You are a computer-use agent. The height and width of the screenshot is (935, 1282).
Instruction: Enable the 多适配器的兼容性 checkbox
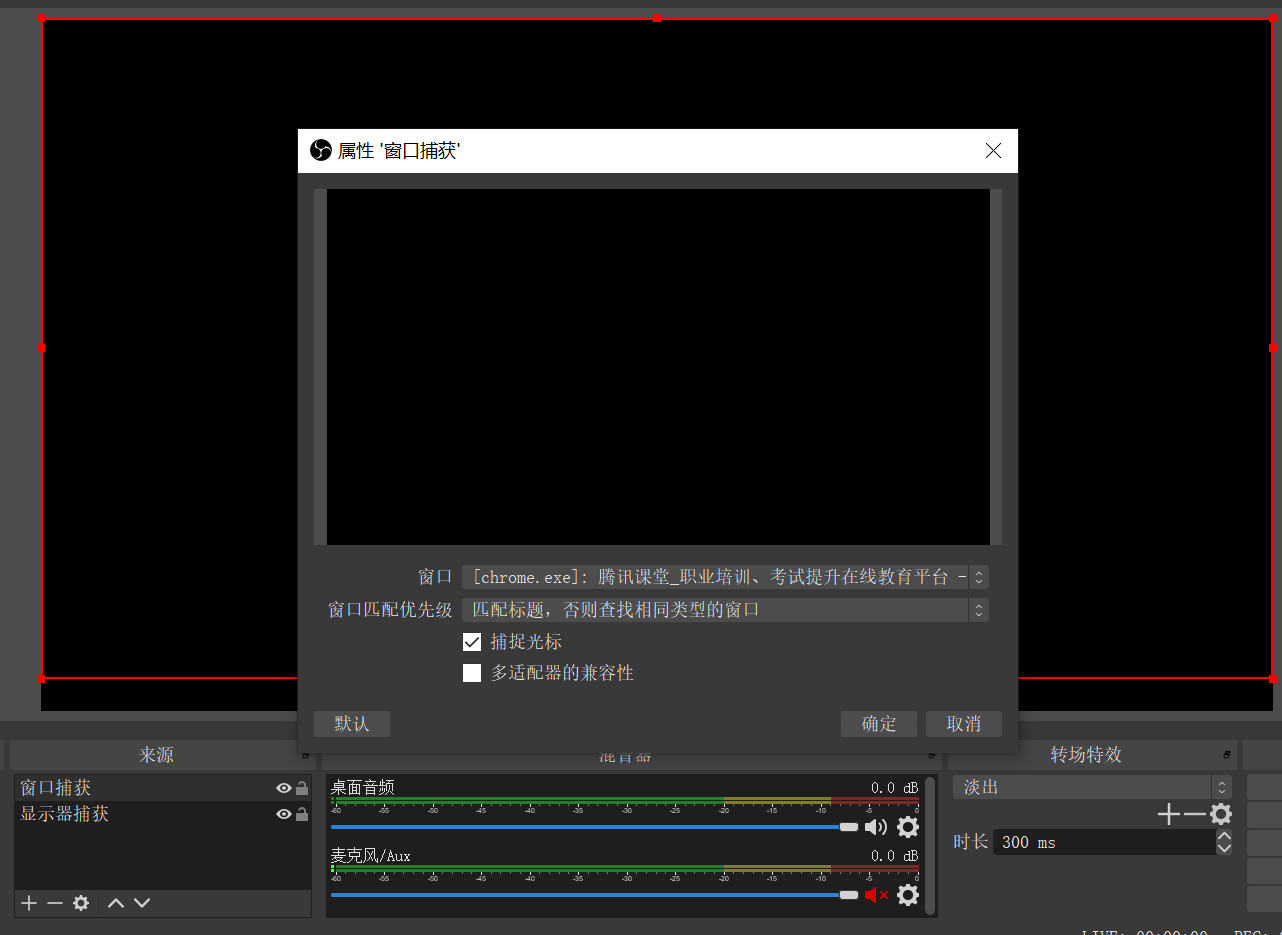pyautogui.click(x=472, y=673)
